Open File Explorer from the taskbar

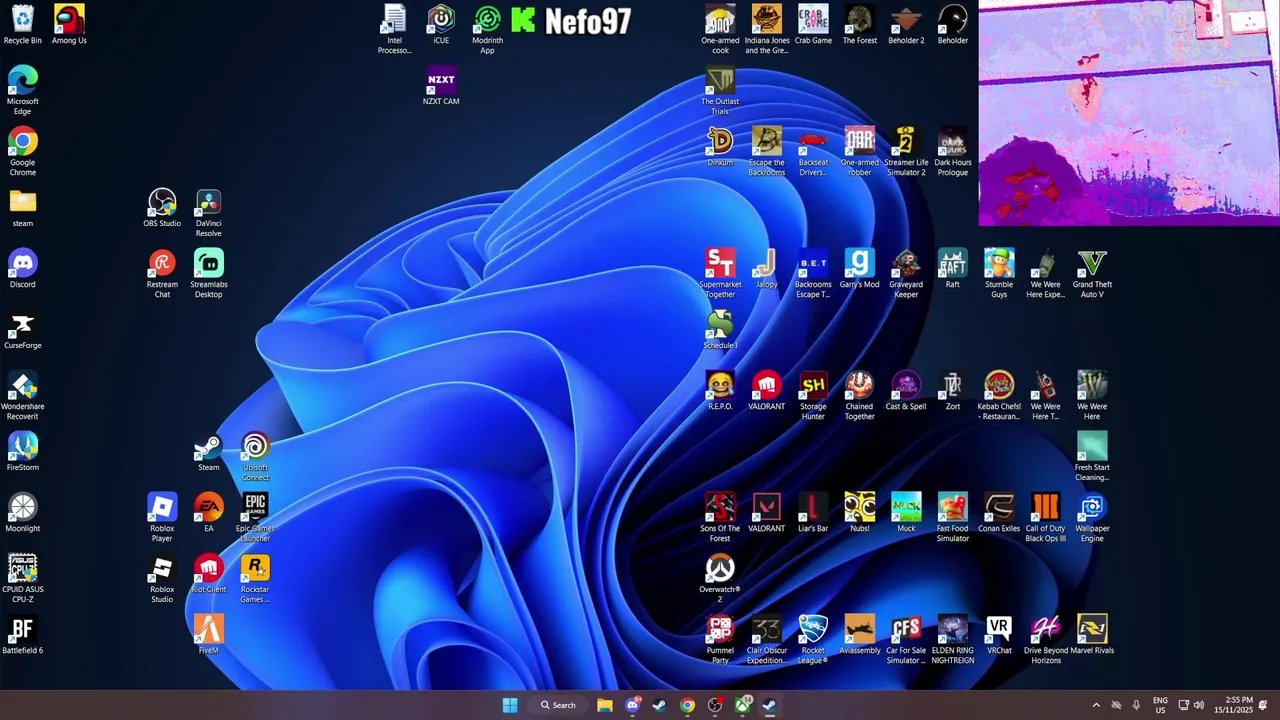coord(605,705)
